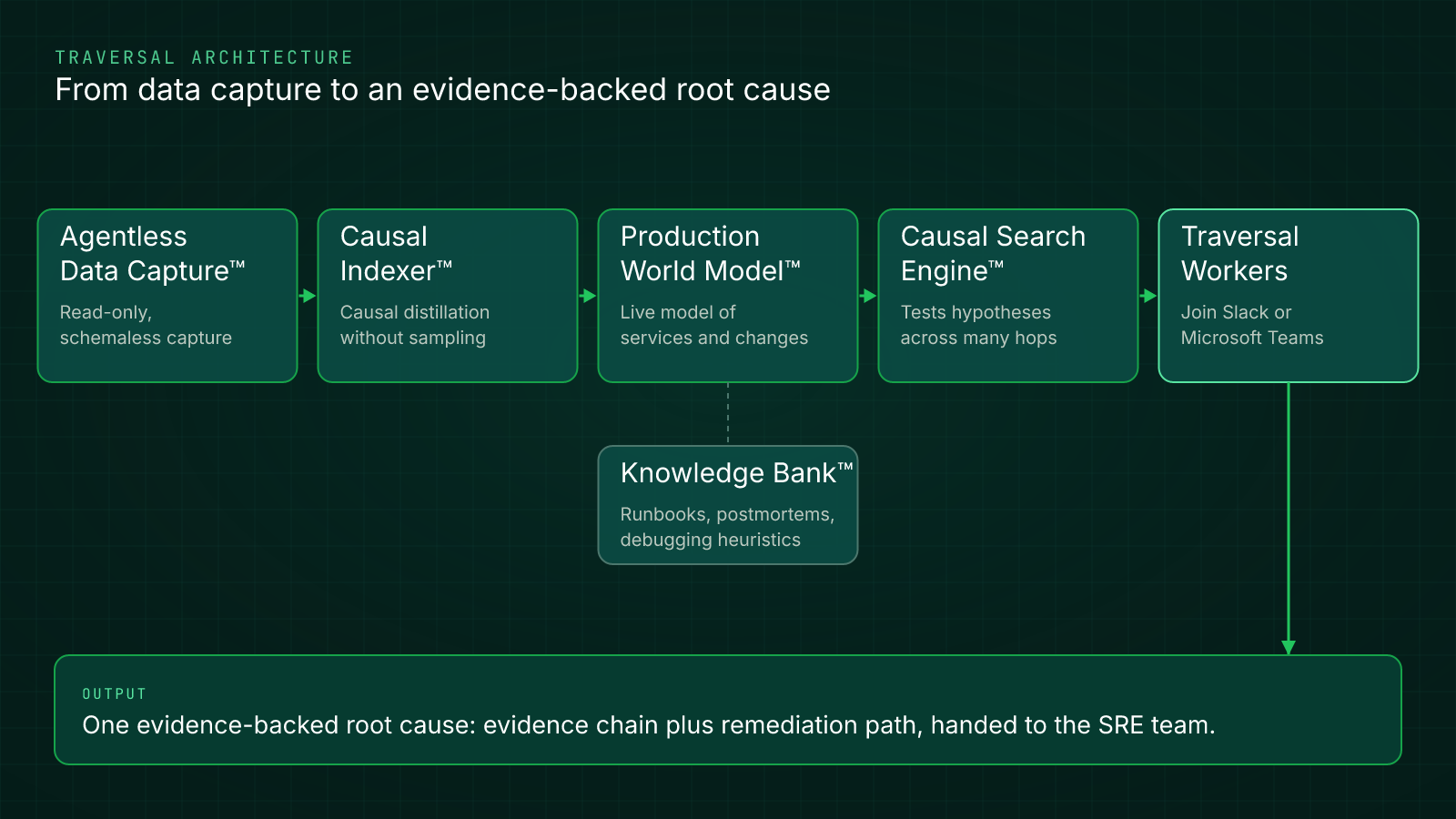The width and height of the screenshot is (1456, 819).
Task: Click the text 'Microsoft Teams'
Action: coord(1252,338)
